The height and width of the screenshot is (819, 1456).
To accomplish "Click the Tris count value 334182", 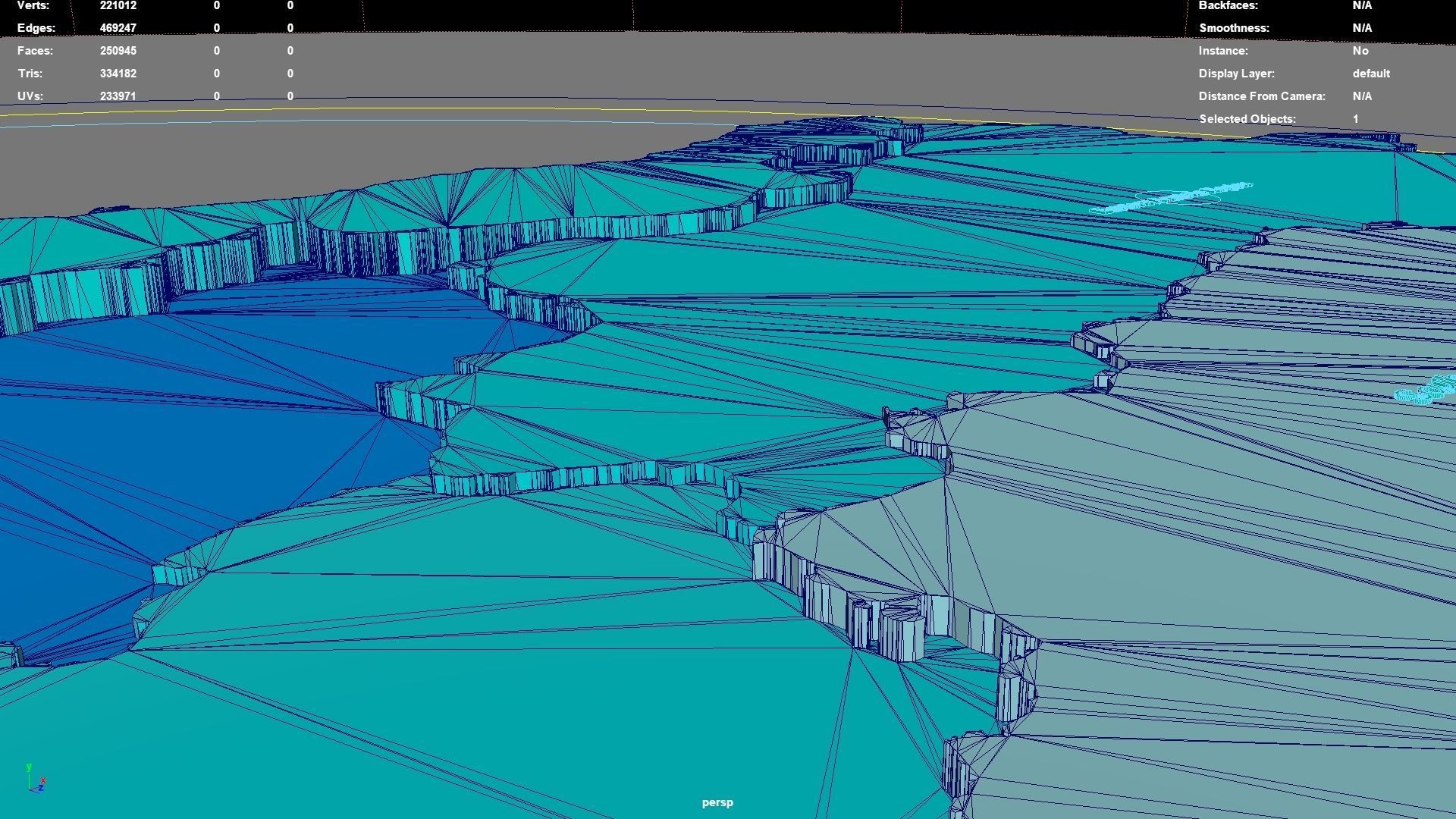I will pyautogui.click(x=118, y=74).
